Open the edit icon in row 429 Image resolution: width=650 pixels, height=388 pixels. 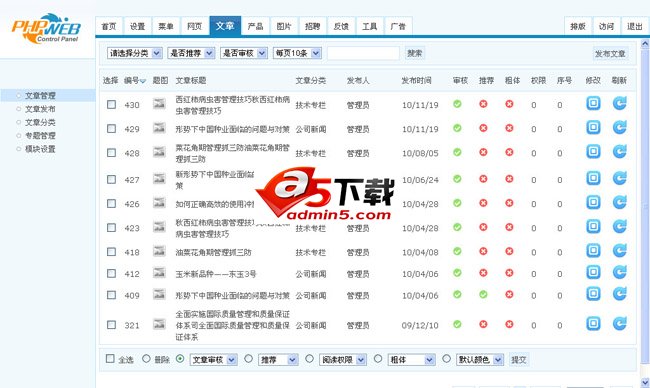[x=593, y=127]
